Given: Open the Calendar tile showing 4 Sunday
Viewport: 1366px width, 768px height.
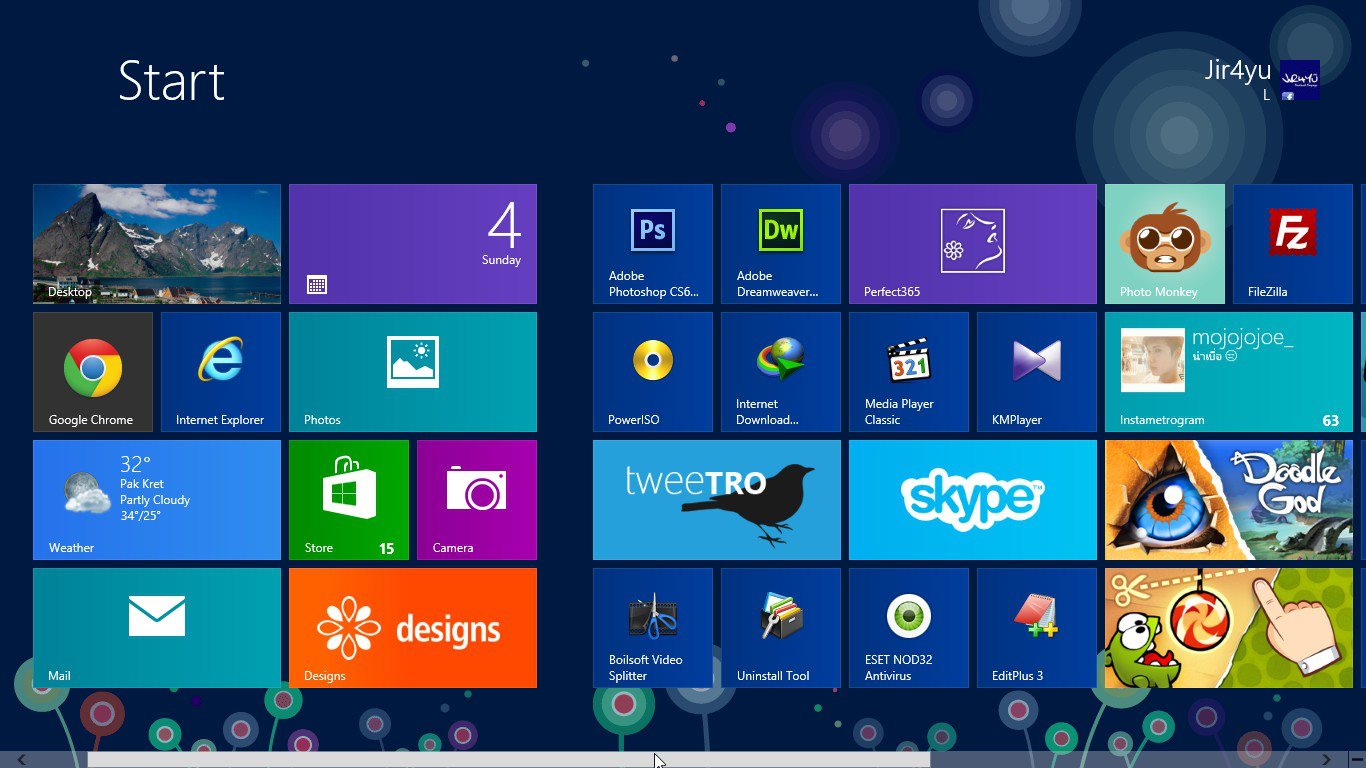Looking at the screenshot, I should coord(413,244).
